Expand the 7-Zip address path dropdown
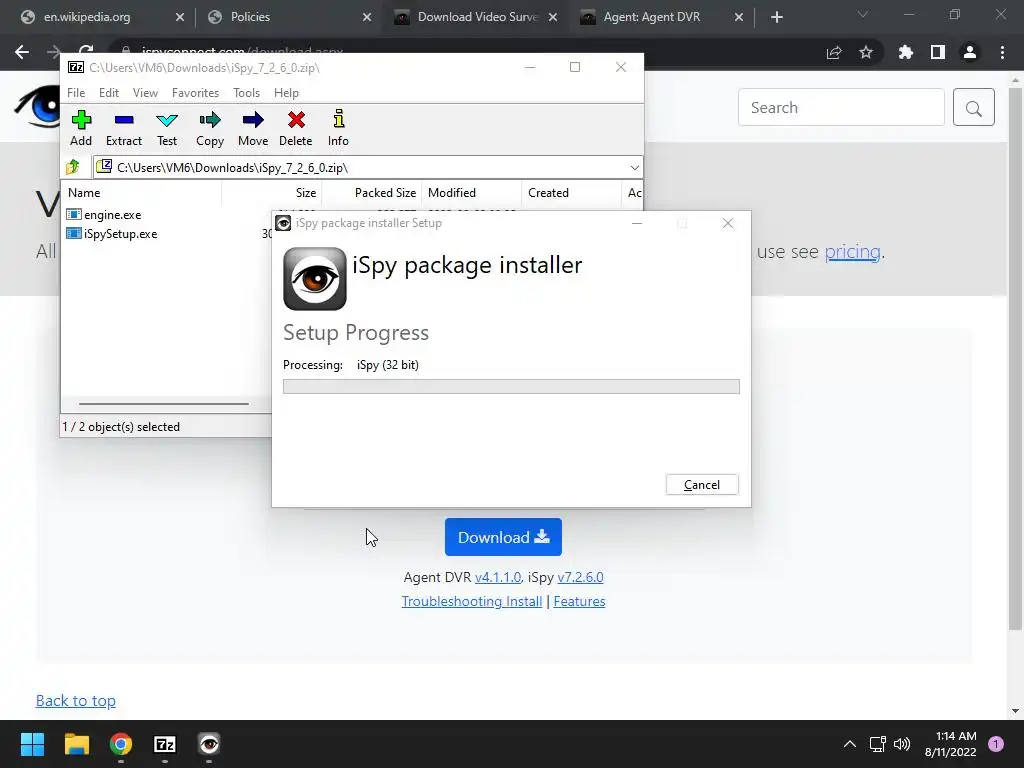This screenshot has height=768, width=1024. (x=634, y=168)
